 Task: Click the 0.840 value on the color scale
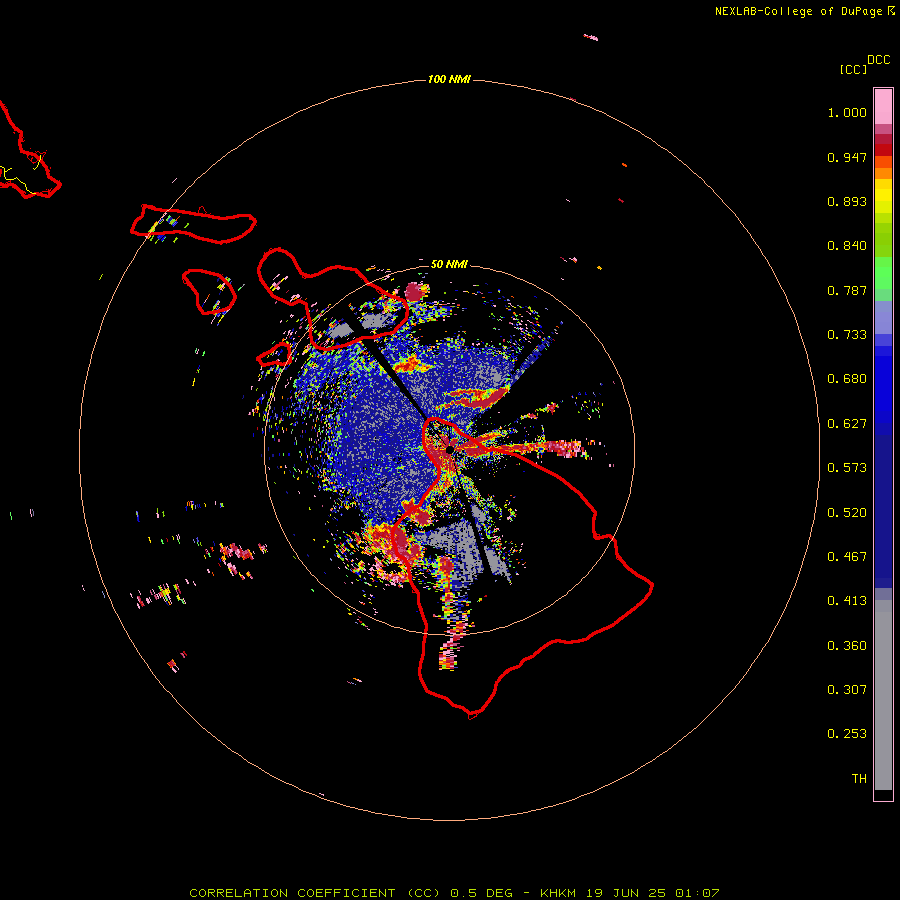click(x=847, y=246)
